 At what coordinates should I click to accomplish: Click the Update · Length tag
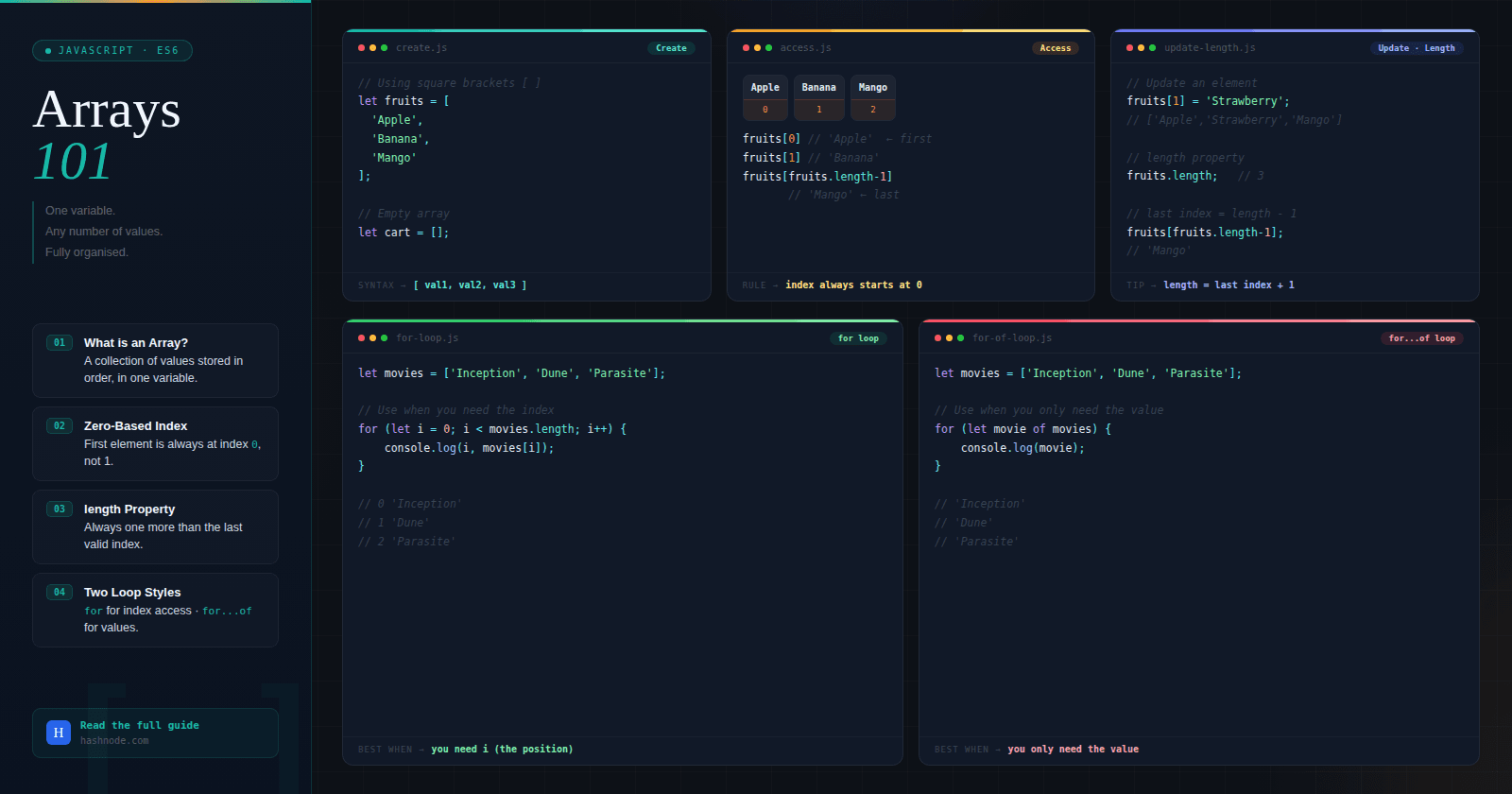(x=1416, y=48)
